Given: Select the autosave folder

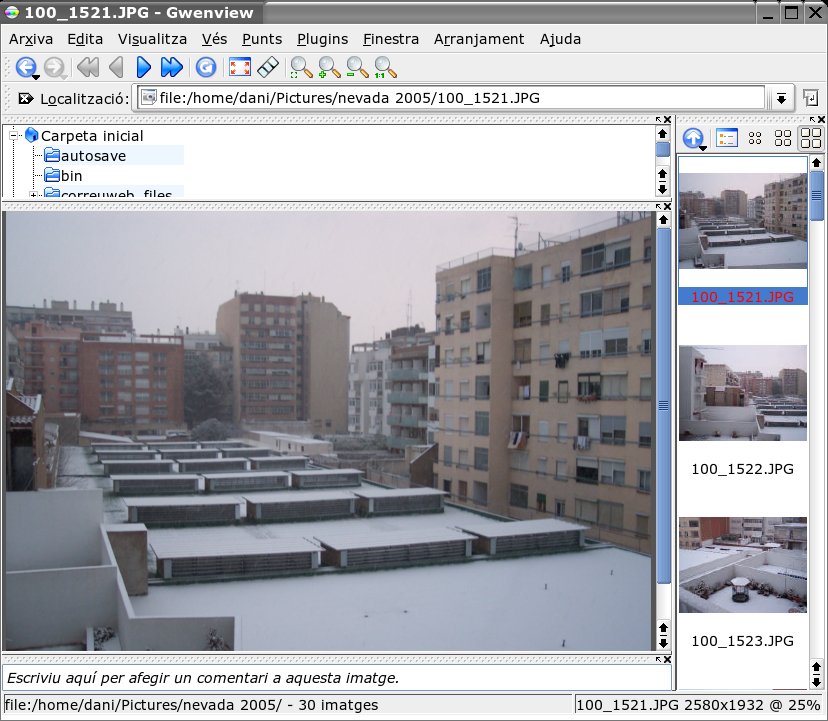Looking at the screenshot, I should click(93, 156).
